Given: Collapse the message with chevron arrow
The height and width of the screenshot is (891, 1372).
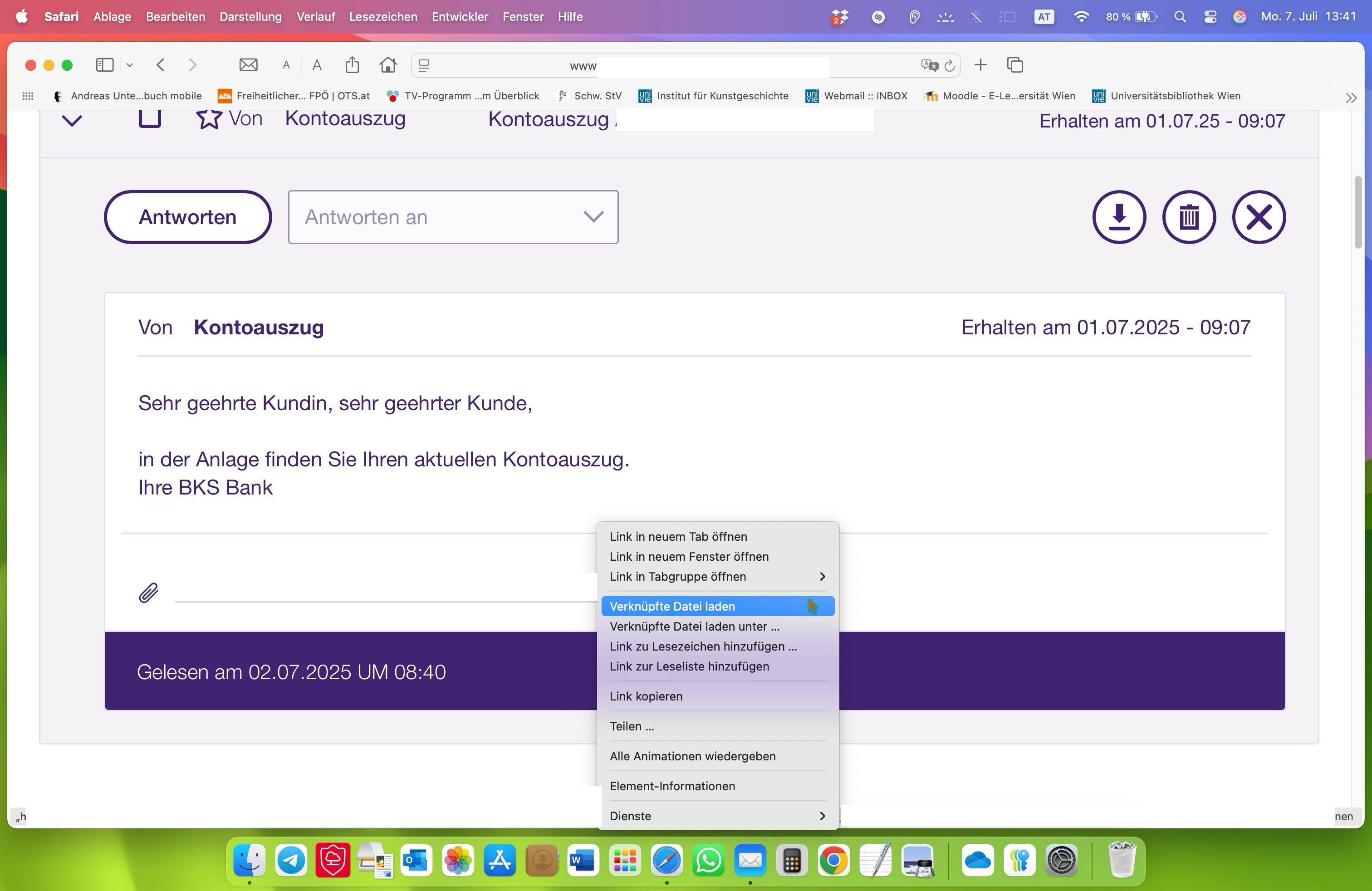Looking at the screenshot, I should click(72, 121).
